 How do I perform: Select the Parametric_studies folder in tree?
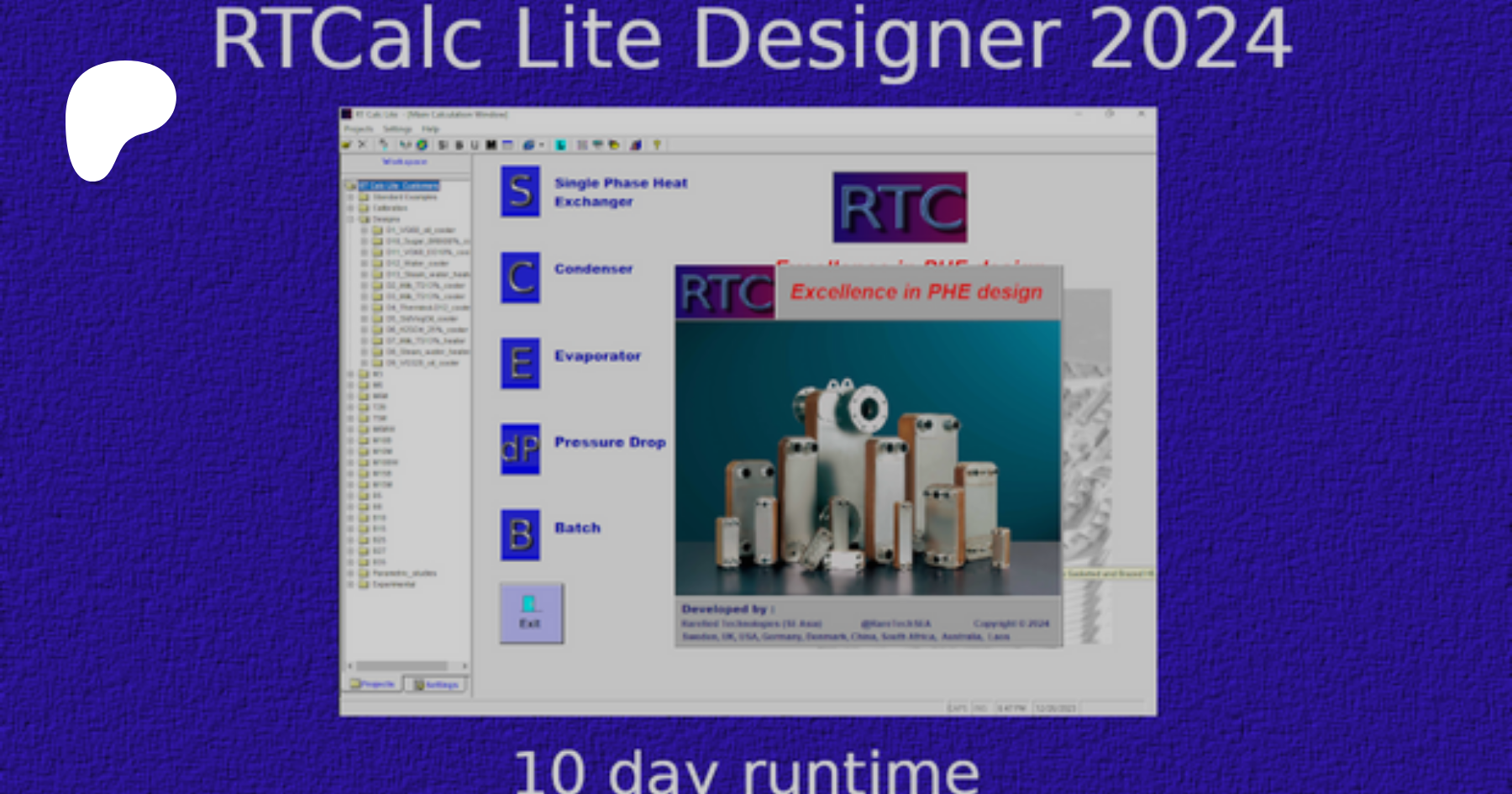(404, 573)
